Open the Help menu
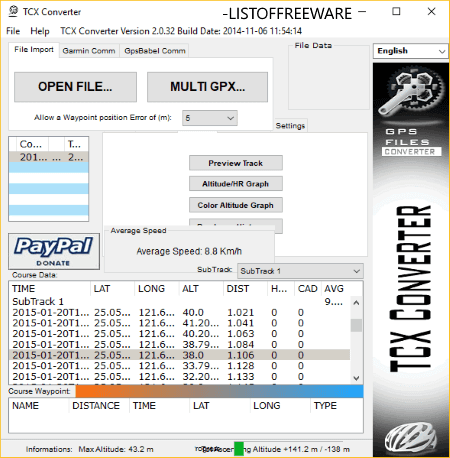 (40, 31)
